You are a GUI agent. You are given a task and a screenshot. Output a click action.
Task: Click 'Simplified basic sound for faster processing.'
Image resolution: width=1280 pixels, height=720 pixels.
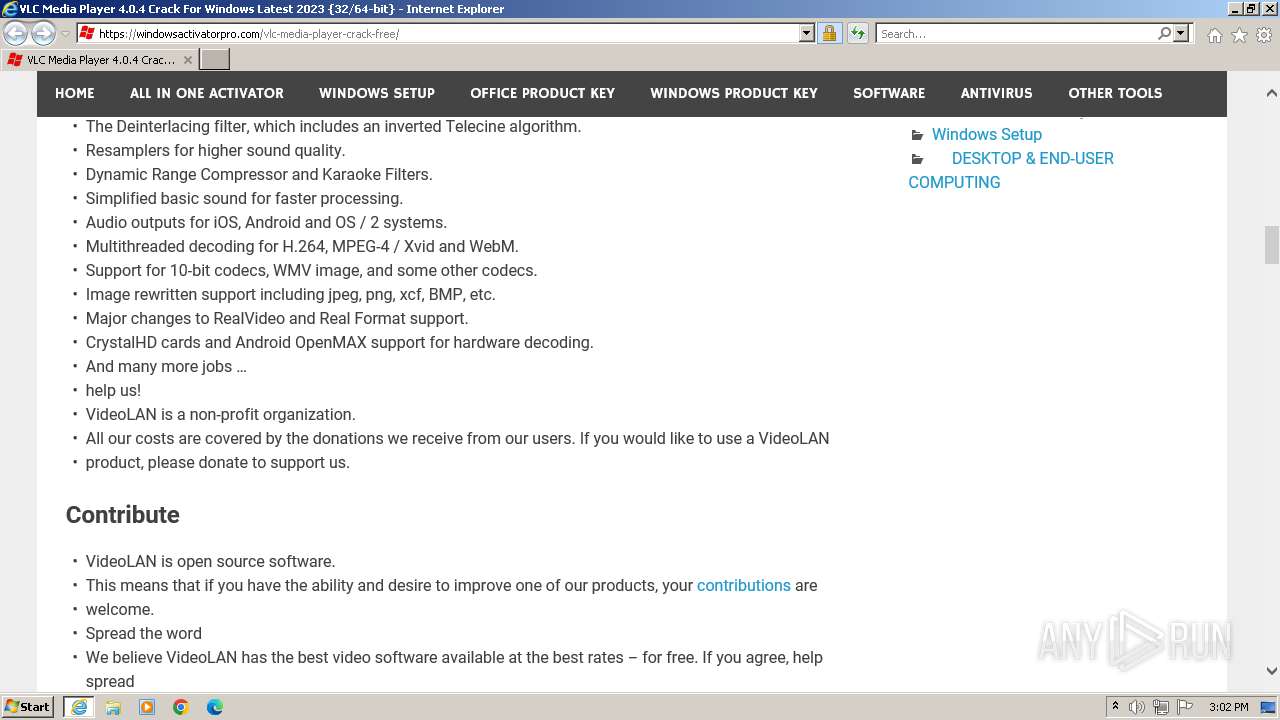[244, 198]
